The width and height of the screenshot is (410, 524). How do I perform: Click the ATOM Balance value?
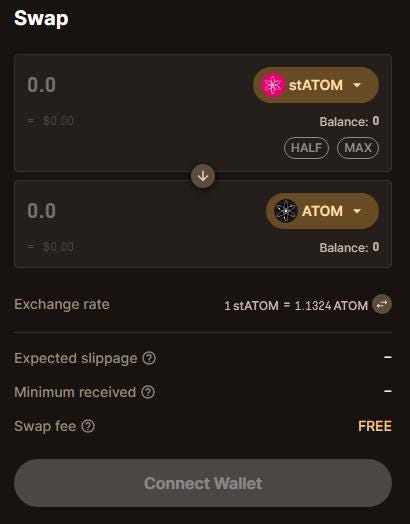(376, 247)
